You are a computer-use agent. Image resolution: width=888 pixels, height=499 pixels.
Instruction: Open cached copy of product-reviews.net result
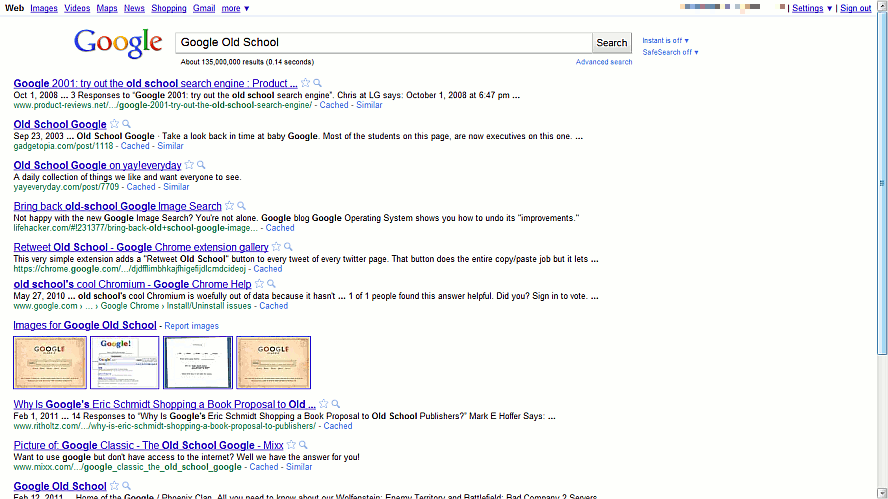click(x=334, y=105)
